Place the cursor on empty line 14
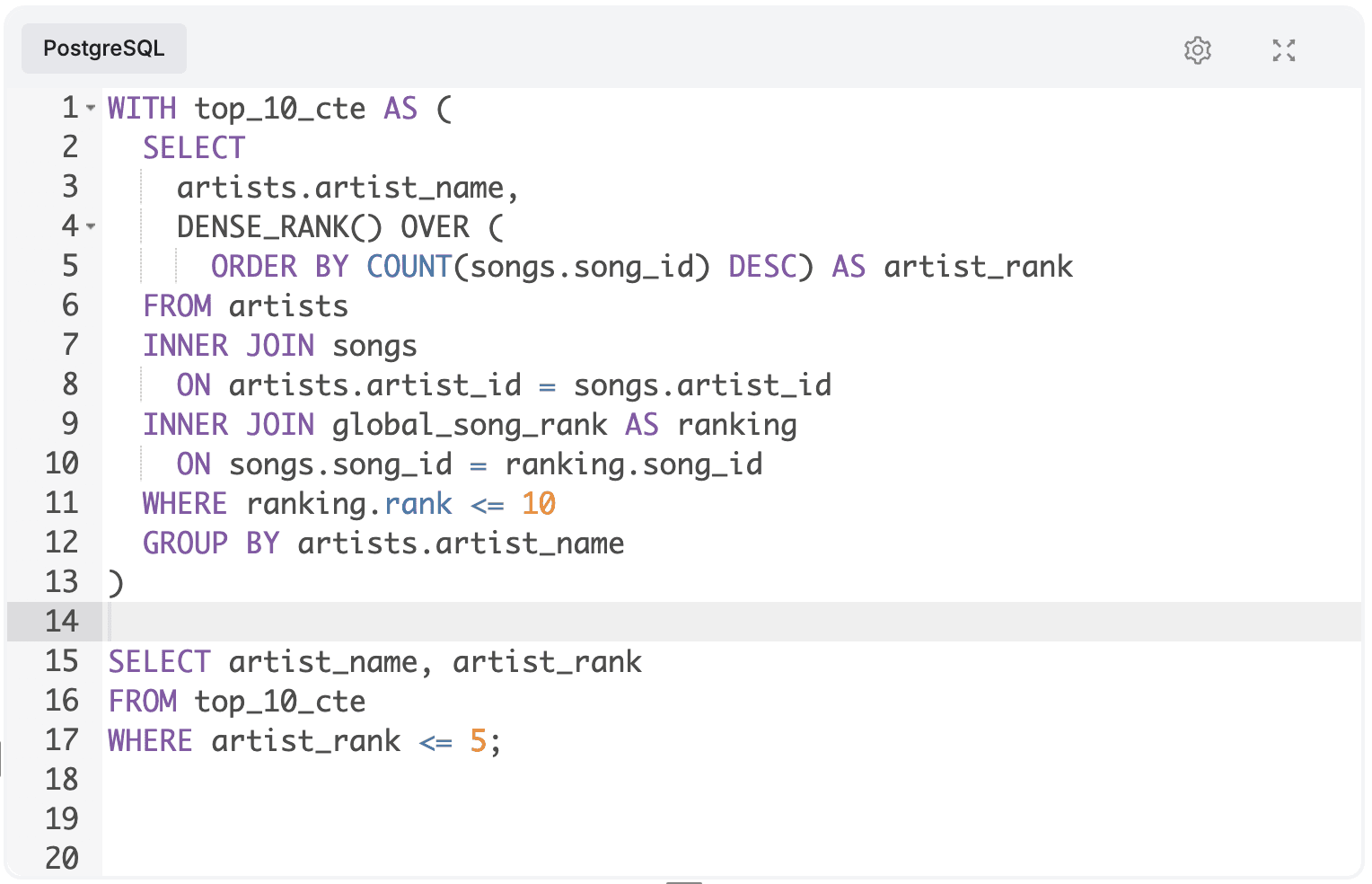The width and height of the screenshot is (1372, 884). 539,622
